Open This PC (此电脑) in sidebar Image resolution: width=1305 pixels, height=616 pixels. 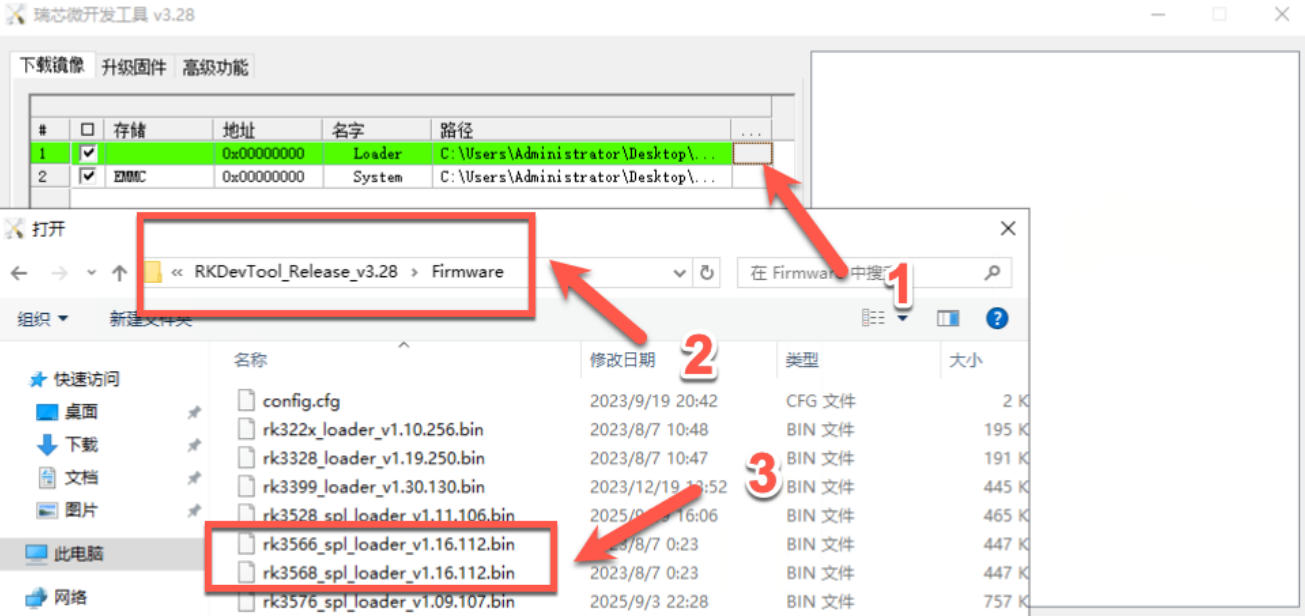(78, 553)
